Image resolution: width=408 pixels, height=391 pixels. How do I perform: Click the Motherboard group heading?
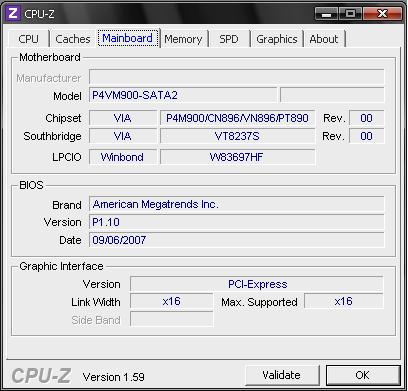click(50, 57)
